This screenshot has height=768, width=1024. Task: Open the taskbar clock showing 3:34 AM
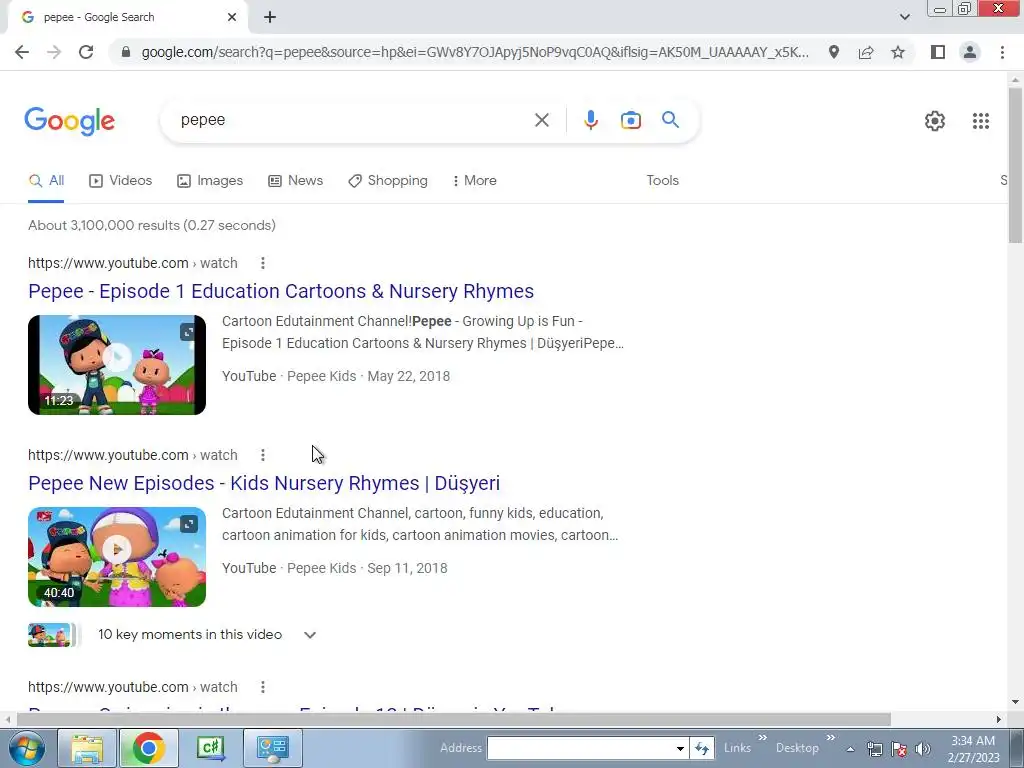(973, 749)
